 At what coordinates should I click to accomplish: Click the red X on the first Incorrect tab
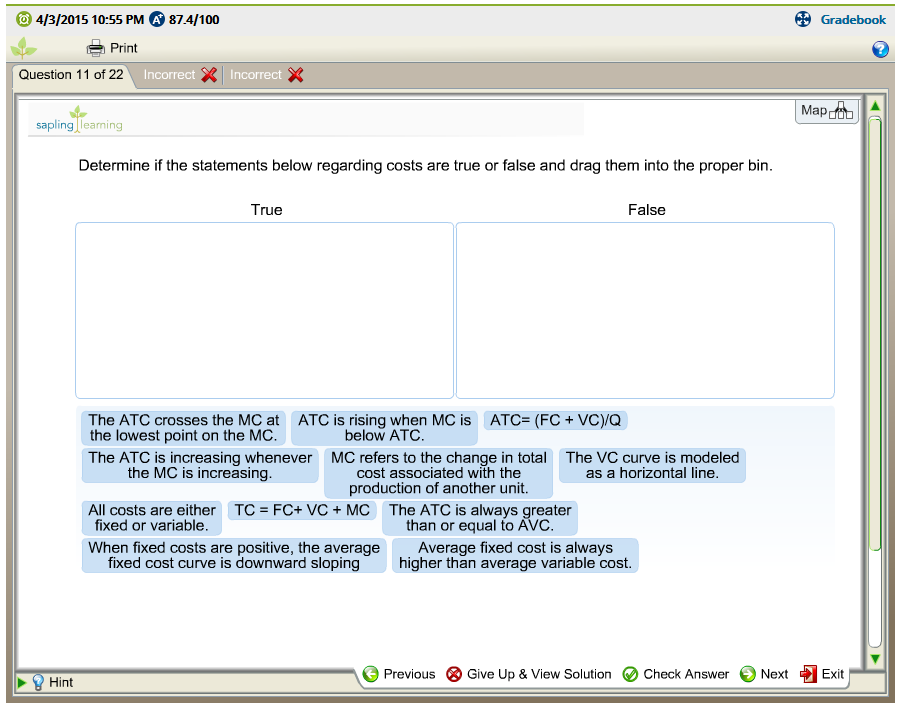coord(208,74)
